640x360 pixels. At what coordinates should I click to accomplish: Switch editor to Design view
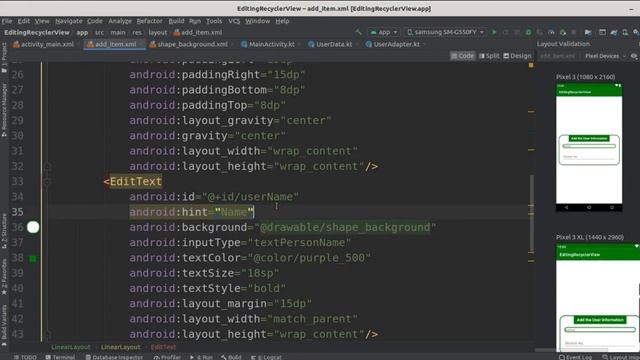(x=518, y=56)
